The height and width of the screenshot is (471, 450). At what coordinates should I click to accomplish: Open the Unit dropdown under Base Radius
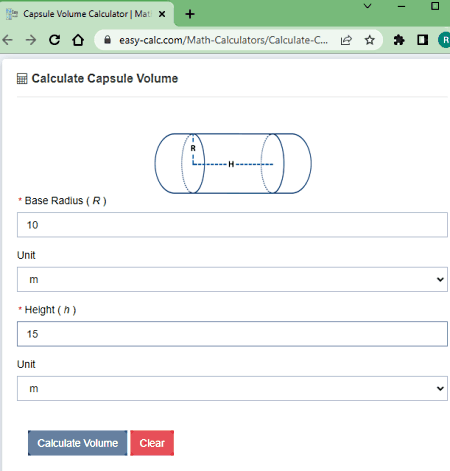[232, 279]
